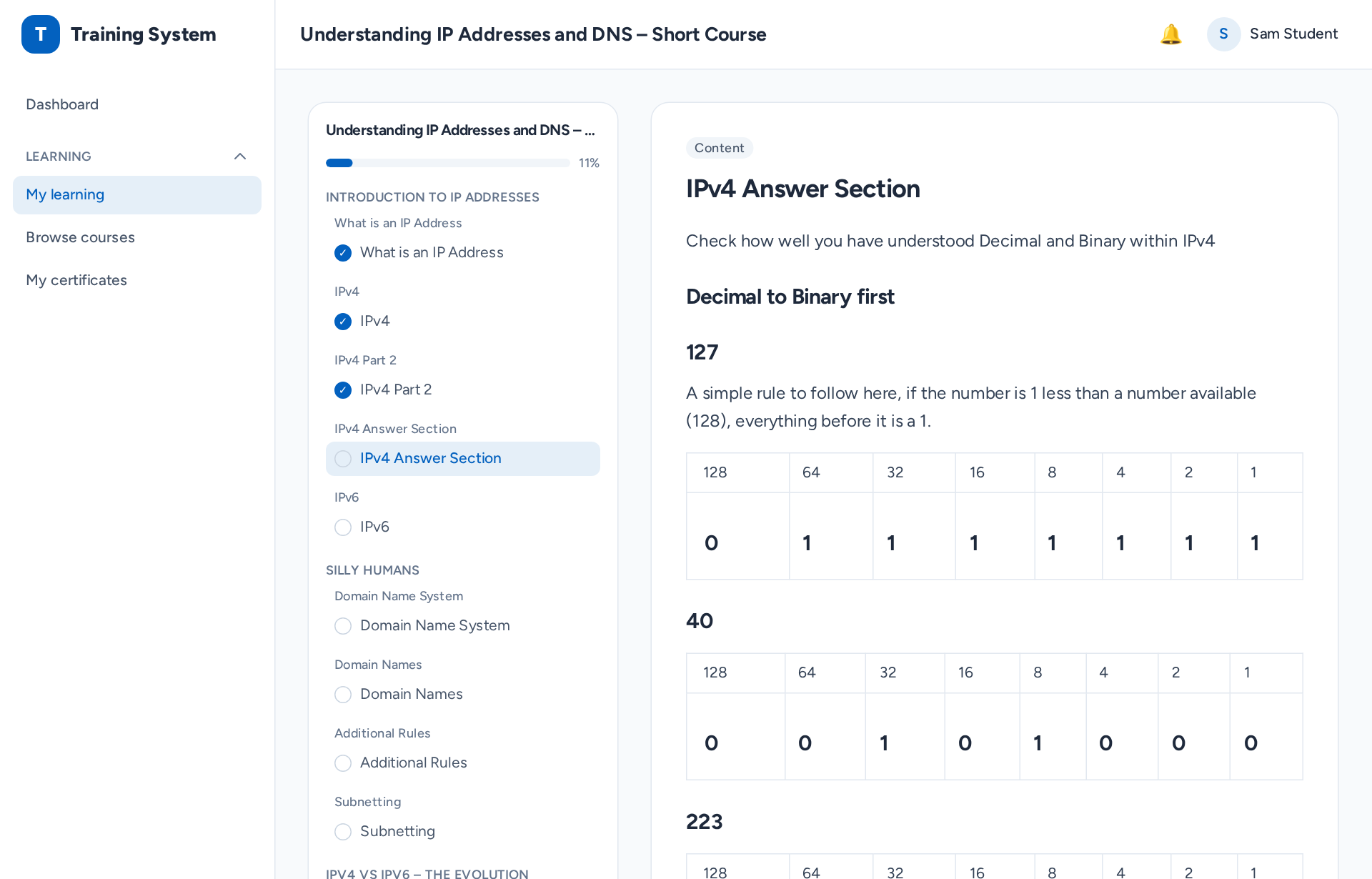Screen dimensions: 1372x879
Task: Collapse the Learning section chevron
Action: (x=240, y=157)
